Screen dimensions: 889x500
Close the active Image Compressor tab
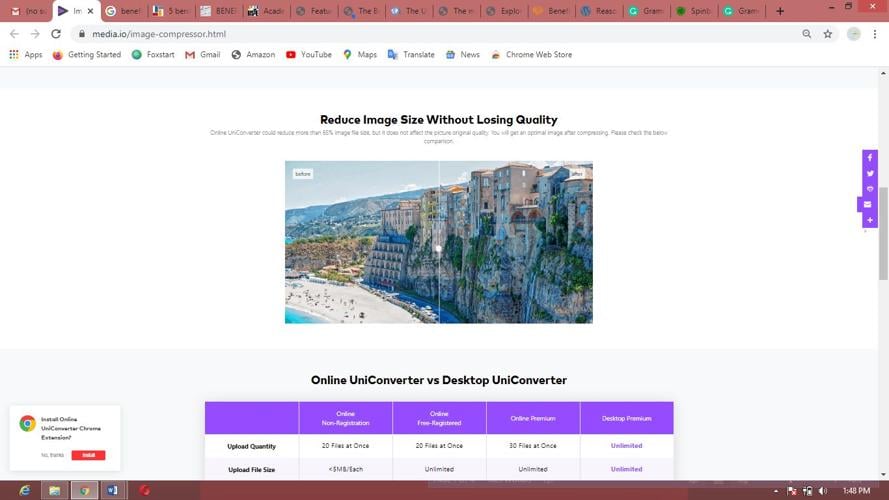[90, 11]
